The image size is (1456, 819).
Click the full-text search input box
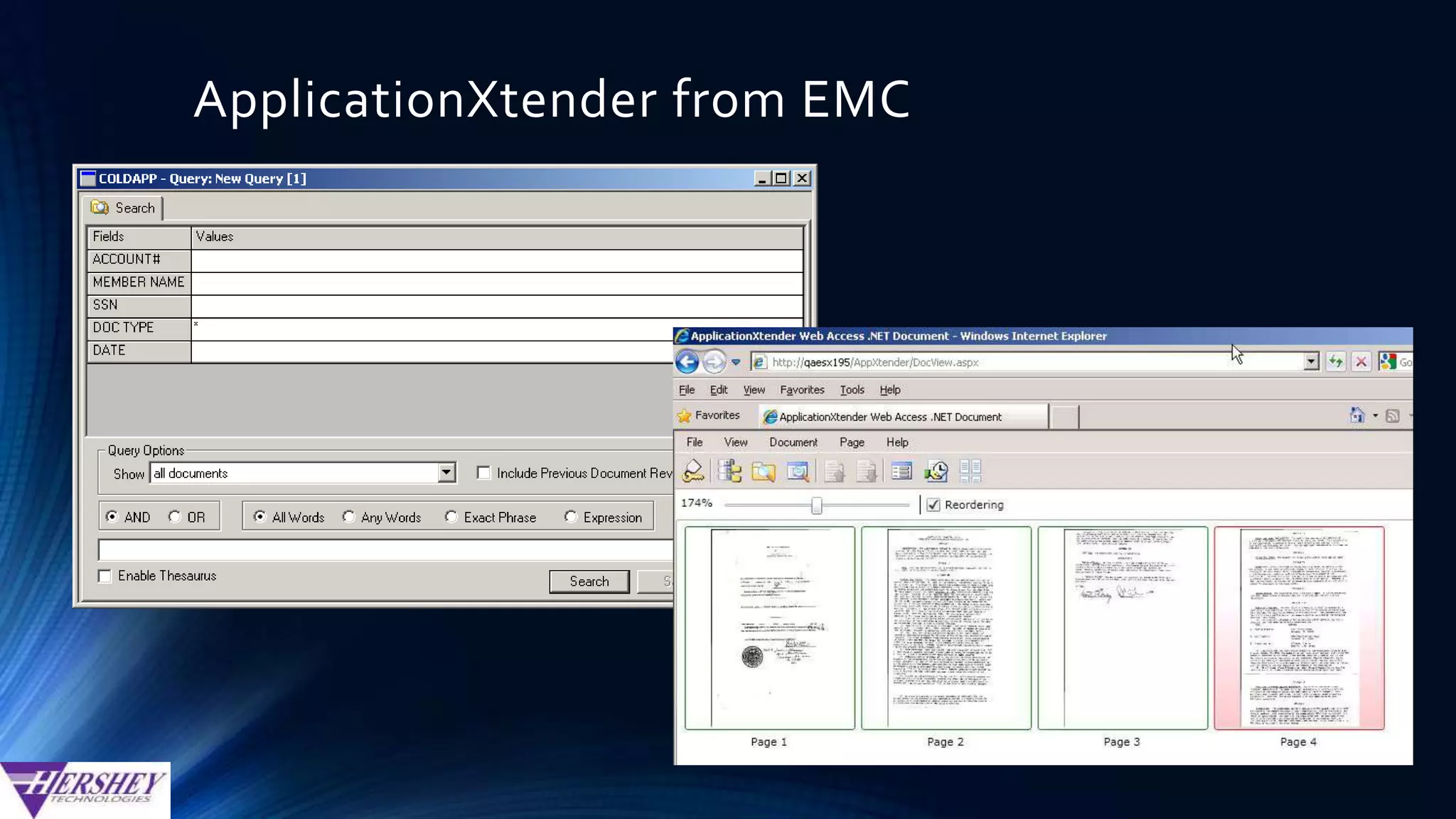tap(385, 550)
